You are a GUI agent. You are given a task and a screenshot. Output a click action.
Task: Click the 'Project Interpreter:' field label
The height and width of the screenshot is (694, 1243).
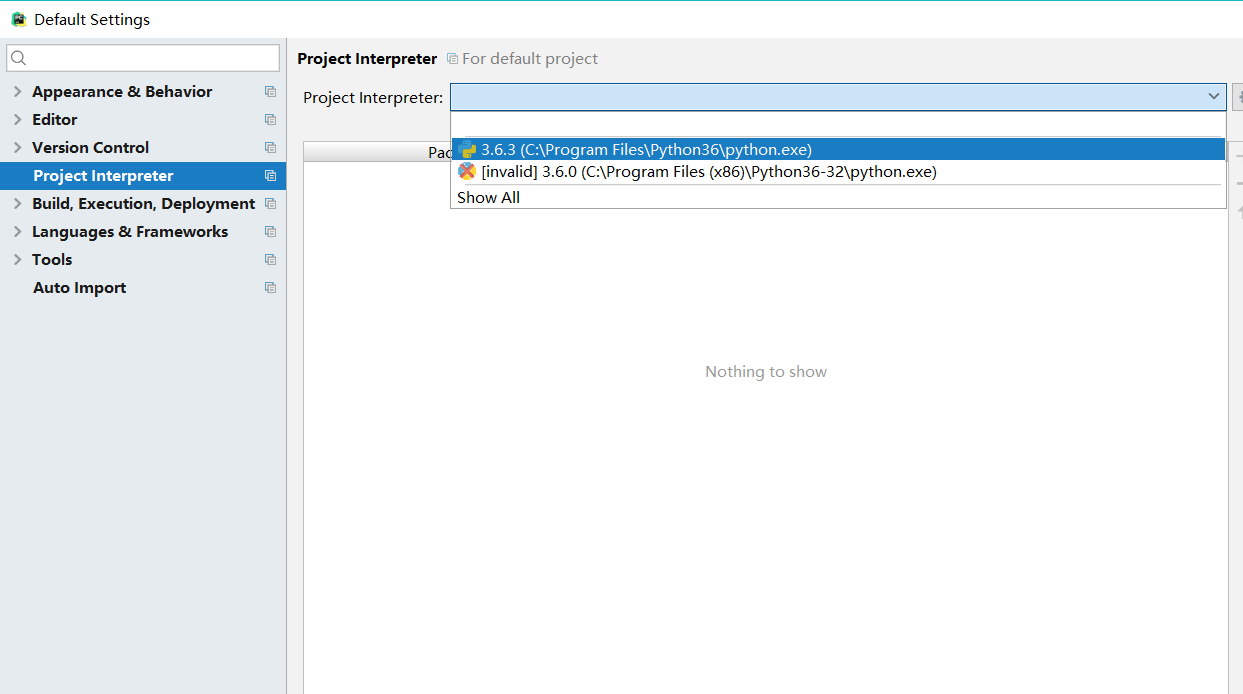pos(373,97)
